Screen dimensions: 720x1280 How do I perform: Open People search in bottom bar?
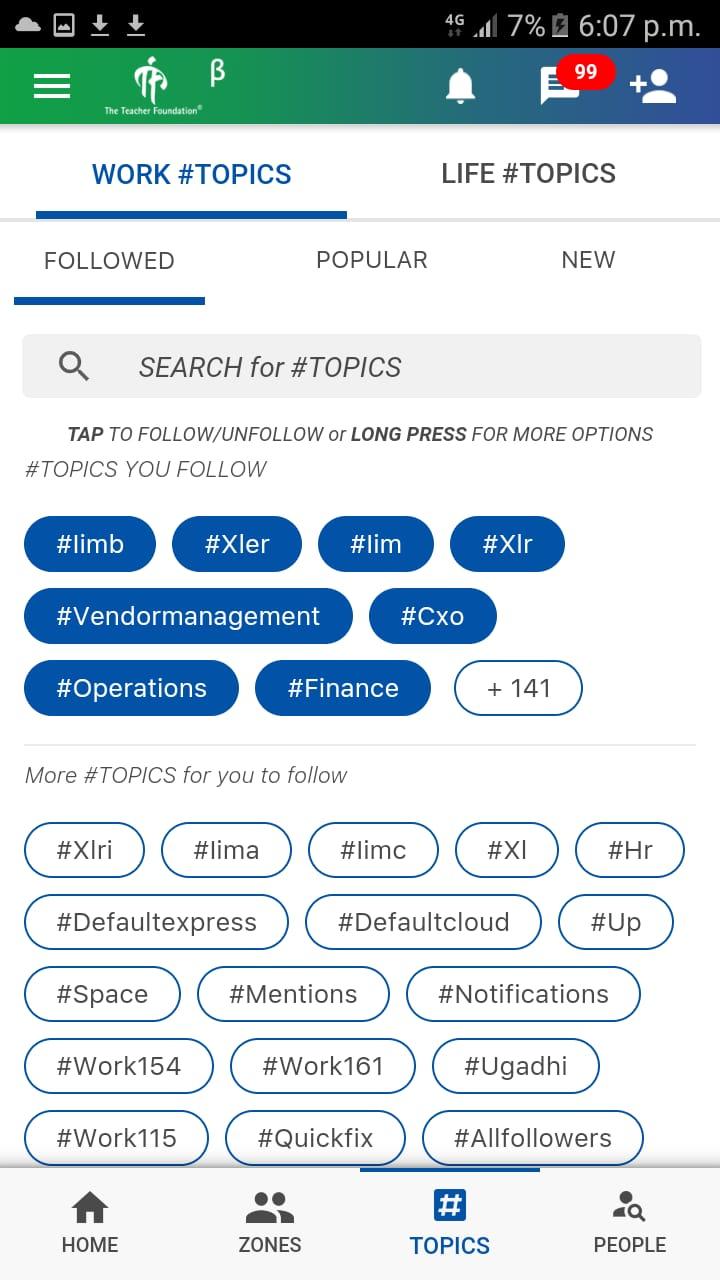click(630, 1222)
